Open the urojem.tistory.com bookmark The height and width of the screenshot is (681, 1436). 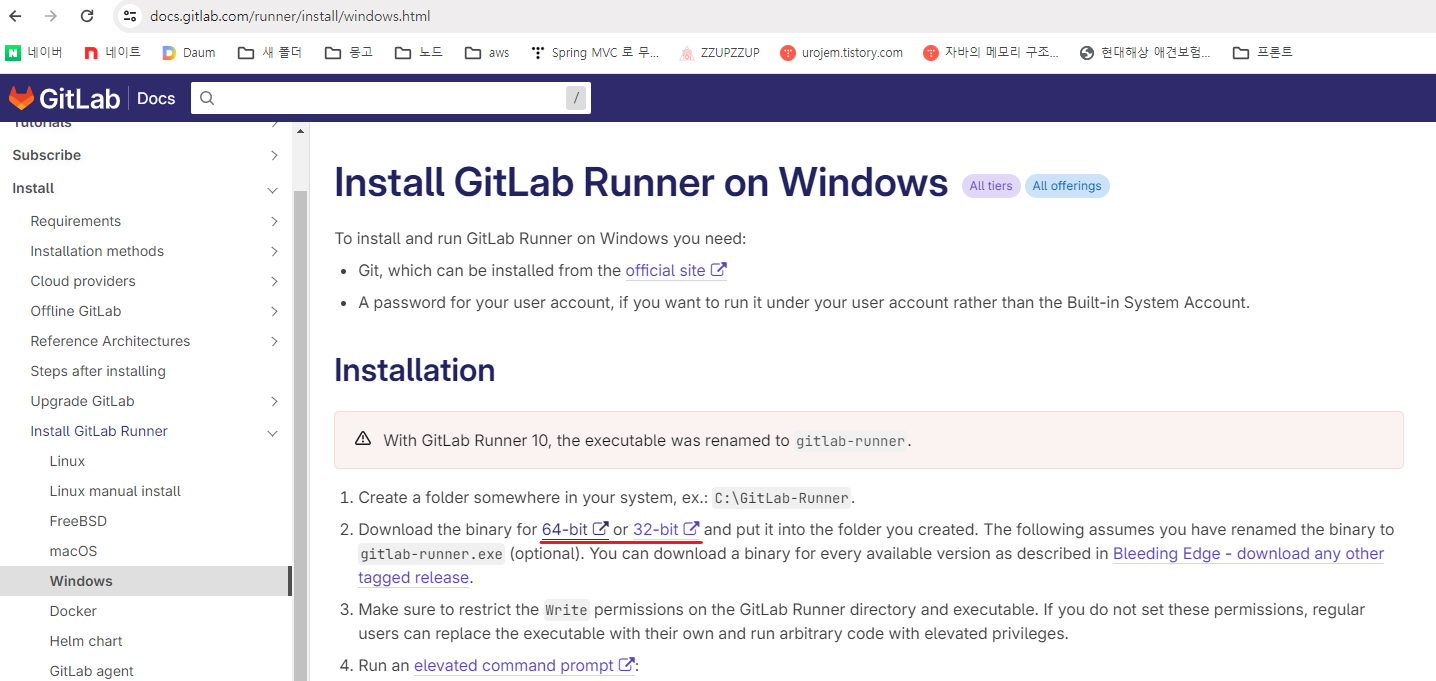click(841, 52)
